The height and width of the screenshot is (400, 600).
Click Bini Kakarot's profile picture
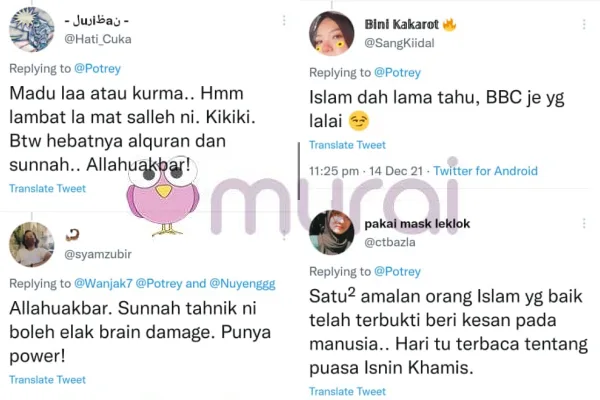331,34
